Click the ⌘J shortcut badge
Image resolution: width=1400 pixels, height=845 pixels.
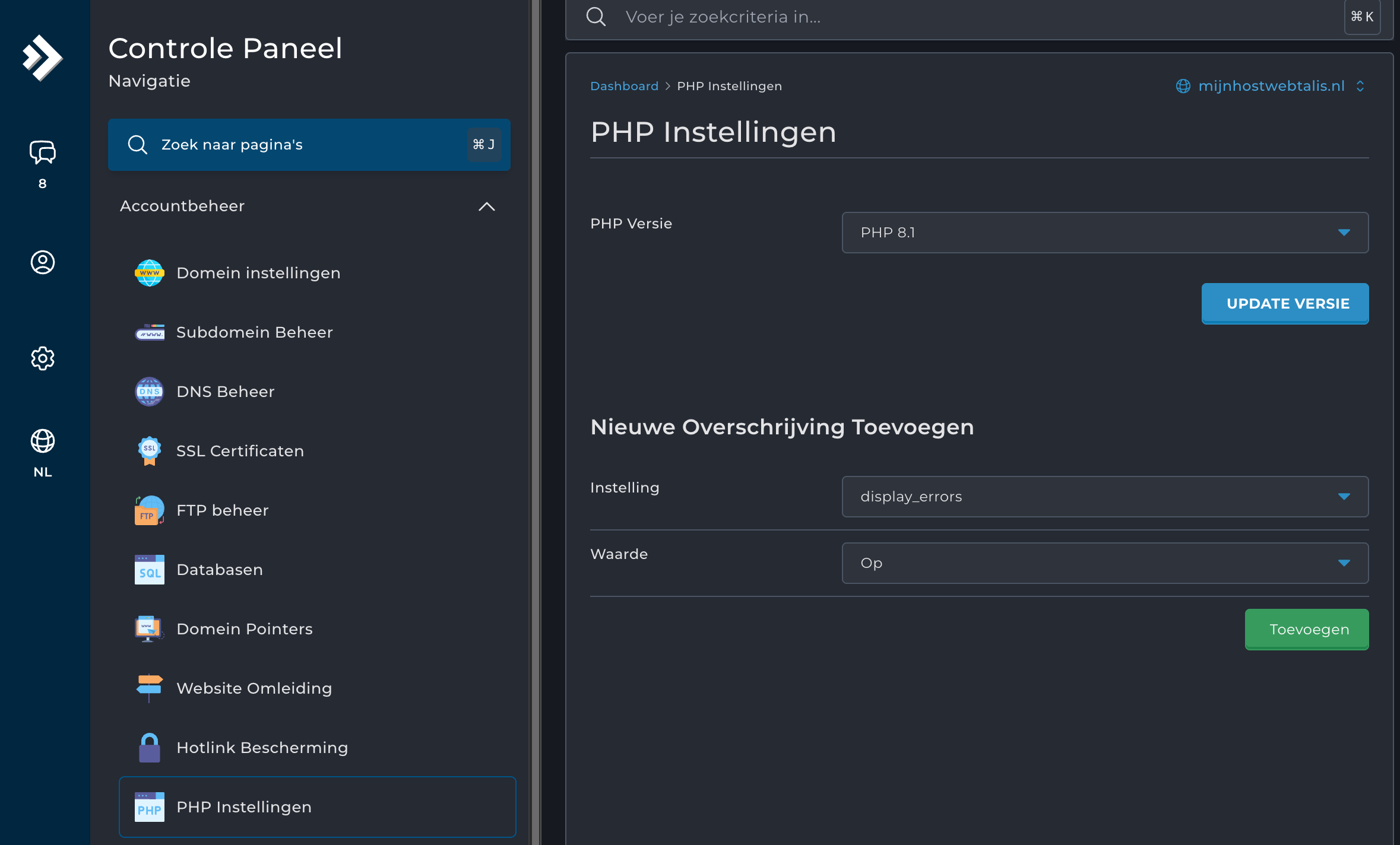[x=484, y=145]
